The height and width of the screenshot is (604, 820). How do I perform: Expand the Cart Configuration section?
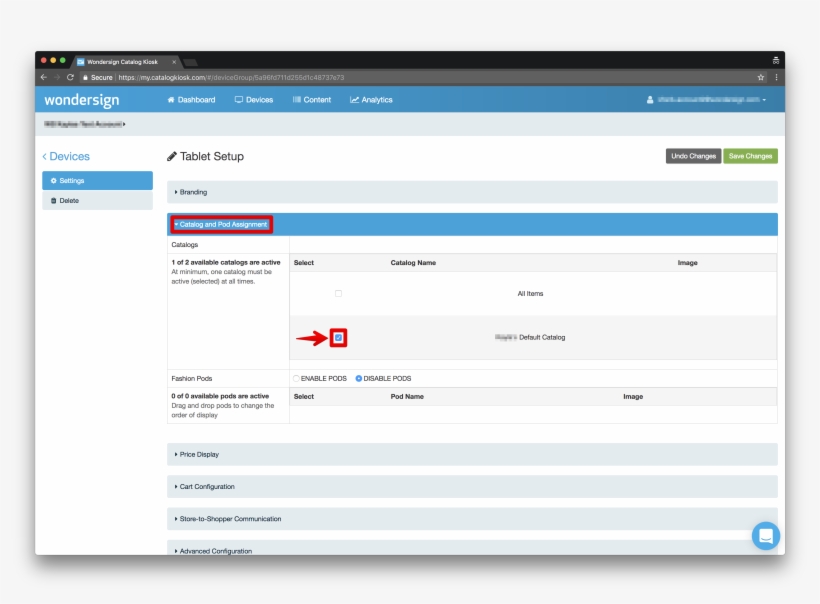(x=207, y=487)
